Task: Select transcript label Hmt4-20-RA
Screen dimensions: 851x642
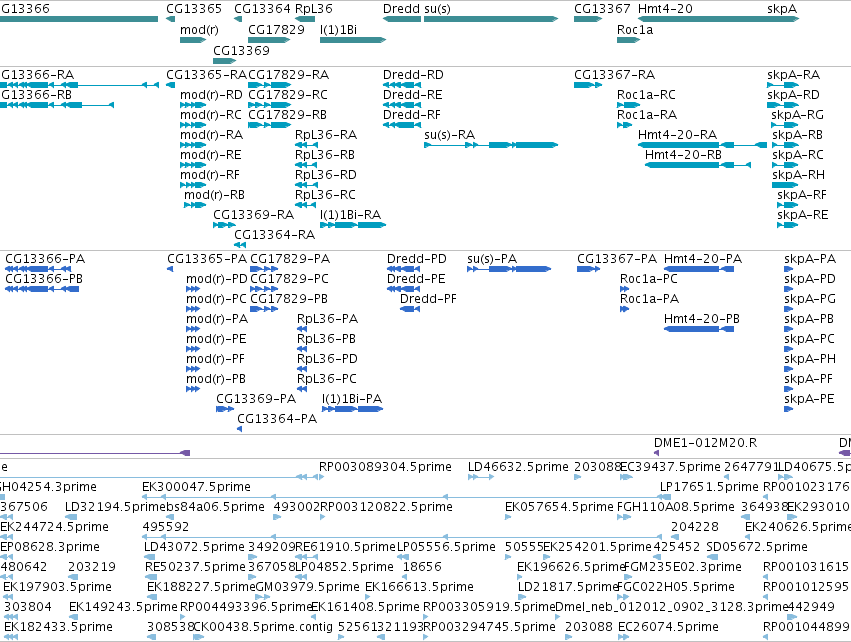Action: (x=677, y=135)
